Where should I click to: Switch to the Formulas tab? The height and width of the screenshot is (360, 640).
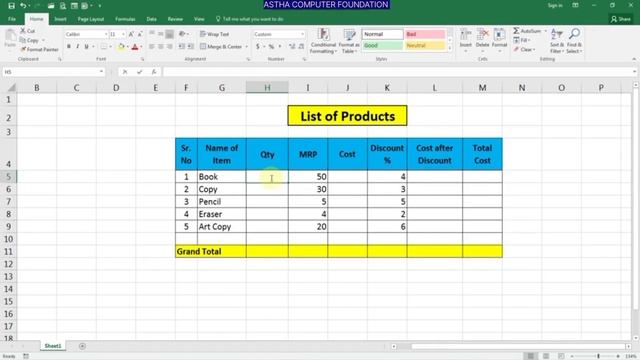125,19
